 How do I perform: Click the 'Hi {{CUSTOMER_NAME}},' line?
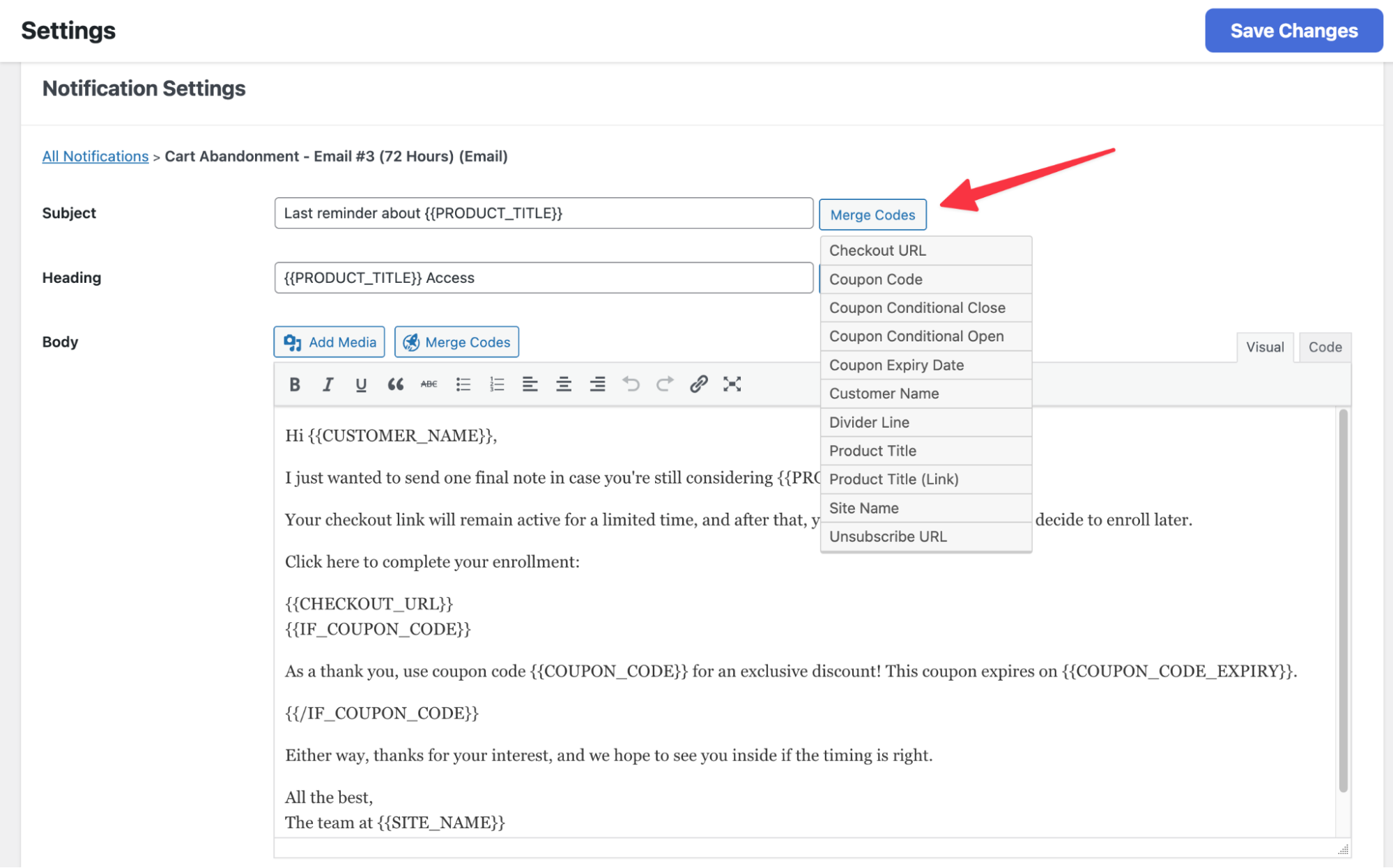391,435
